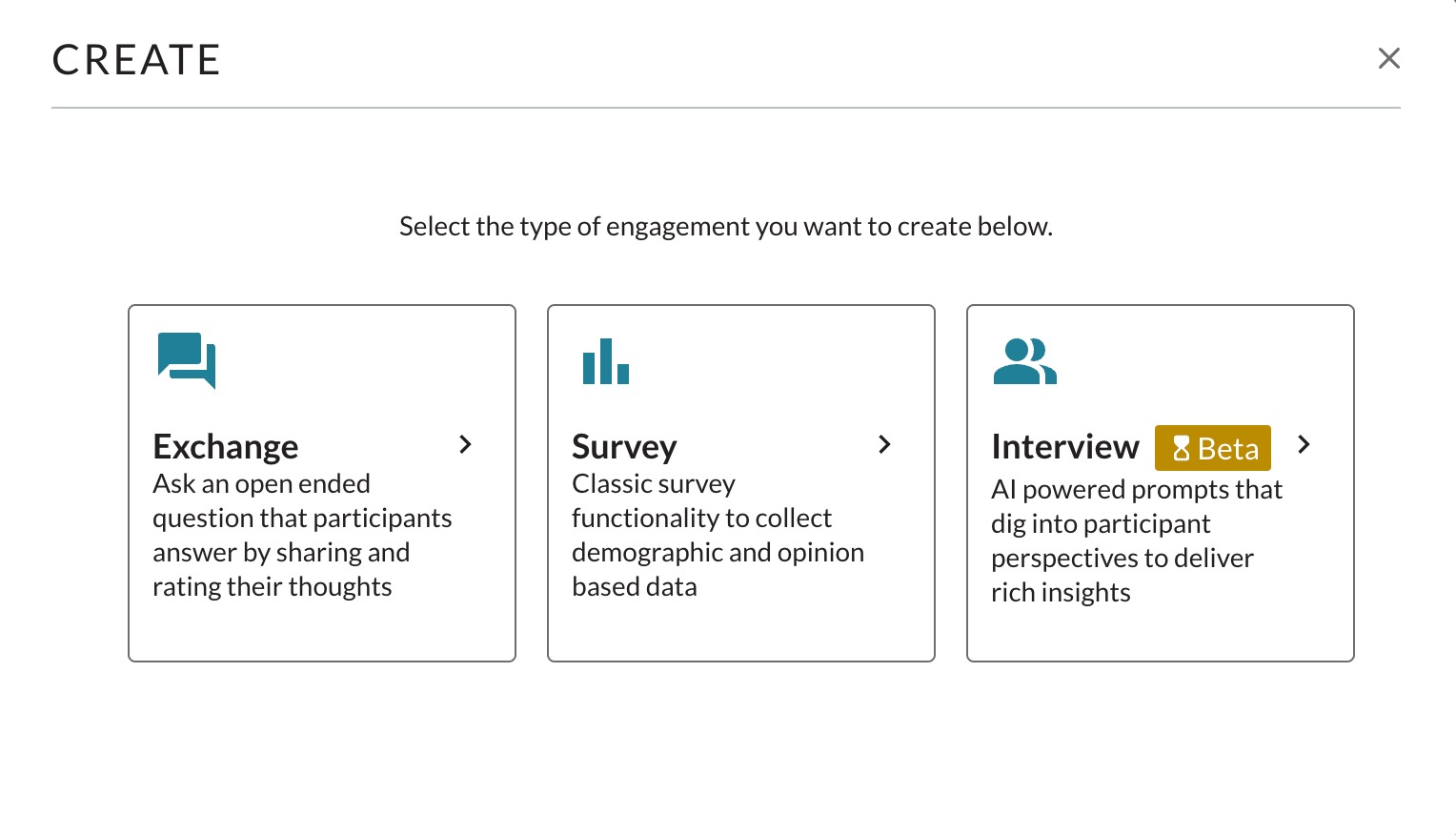1456x835 pixels.
Task: Click the Classic survey functionality description text
Action: [718, 535]
